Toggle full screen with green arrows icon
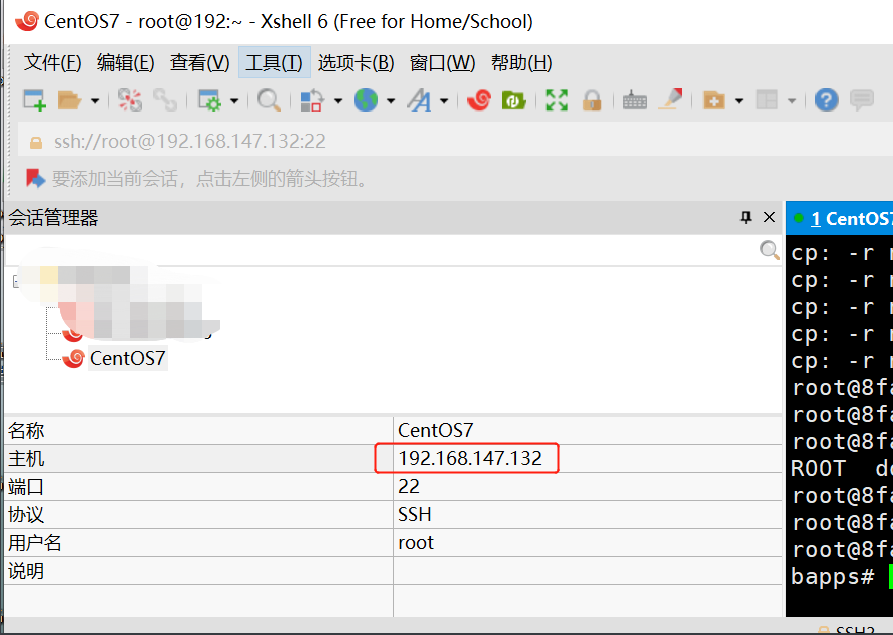Image resolution: width=893 pixels, height=635 pixels. coord(556,100)
